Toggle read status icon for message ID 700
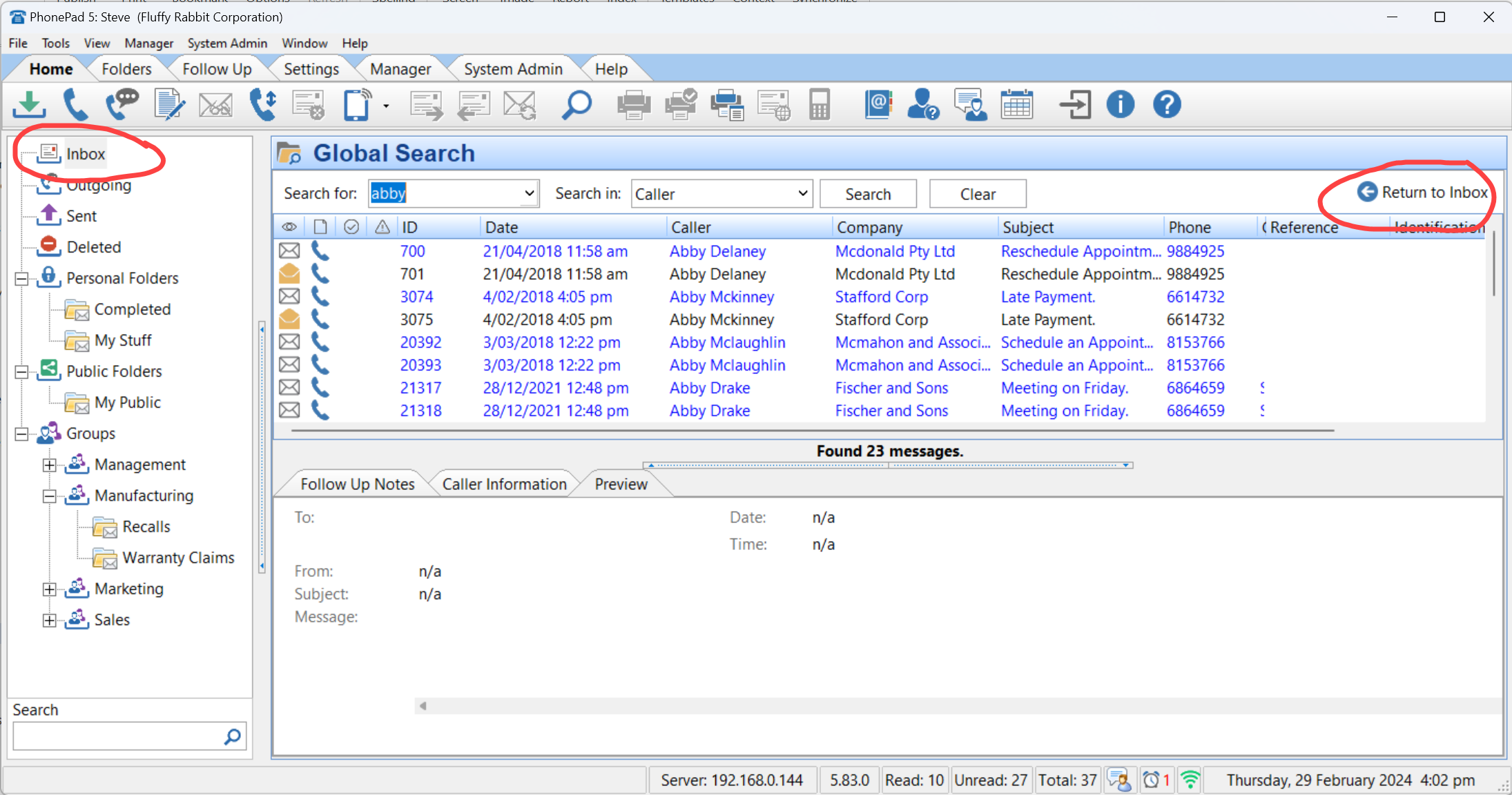This screenshot has width=1512, height=795. click(288, 251)
